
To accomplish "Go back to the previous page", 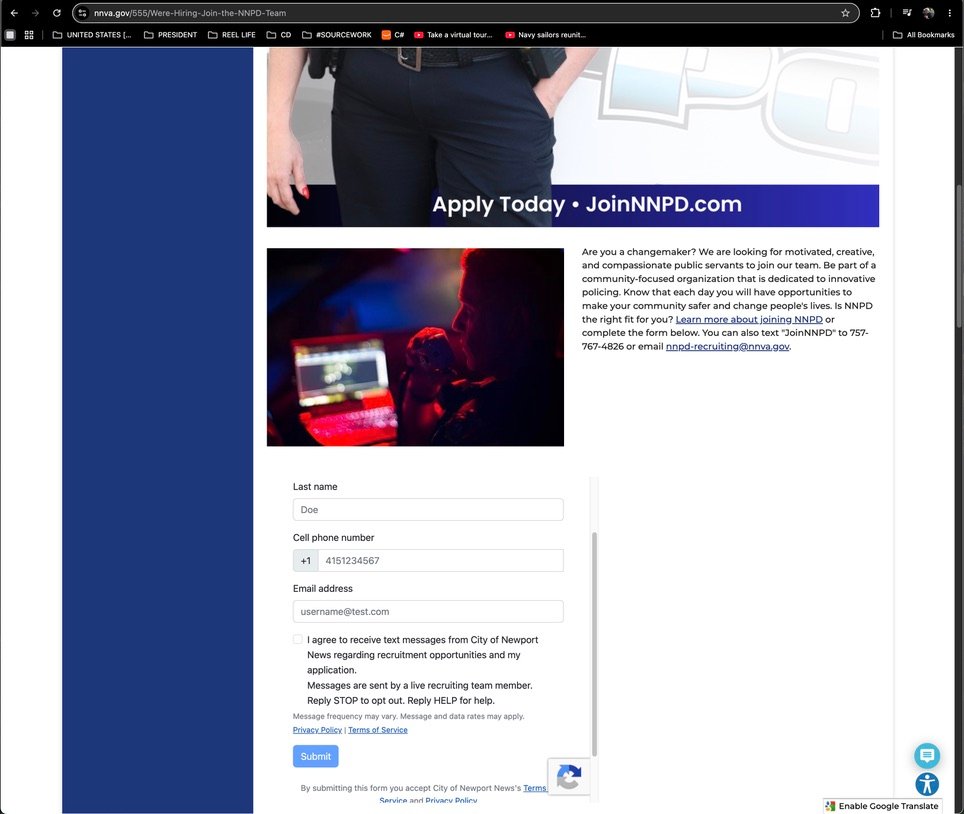I will [14, 13].
